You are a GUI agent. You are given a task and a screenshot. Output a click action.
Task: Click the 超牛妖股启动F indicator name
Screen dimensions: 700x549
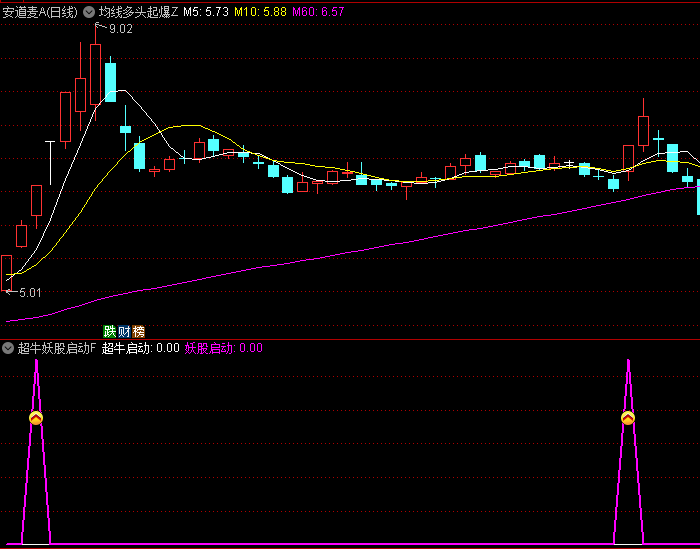point(57,348)
